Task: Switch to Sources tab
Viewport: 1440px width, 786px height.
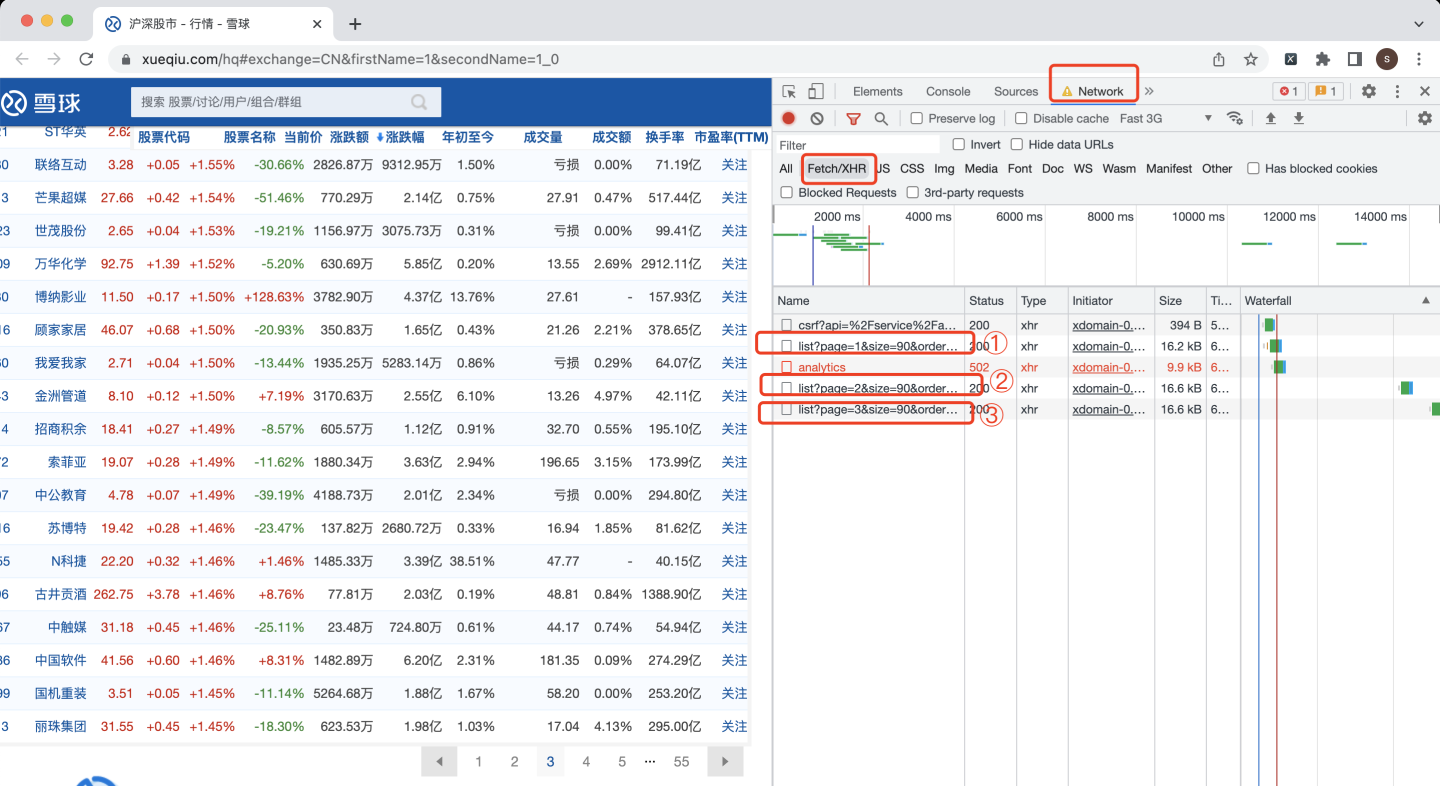Action: pos(1016,91)
